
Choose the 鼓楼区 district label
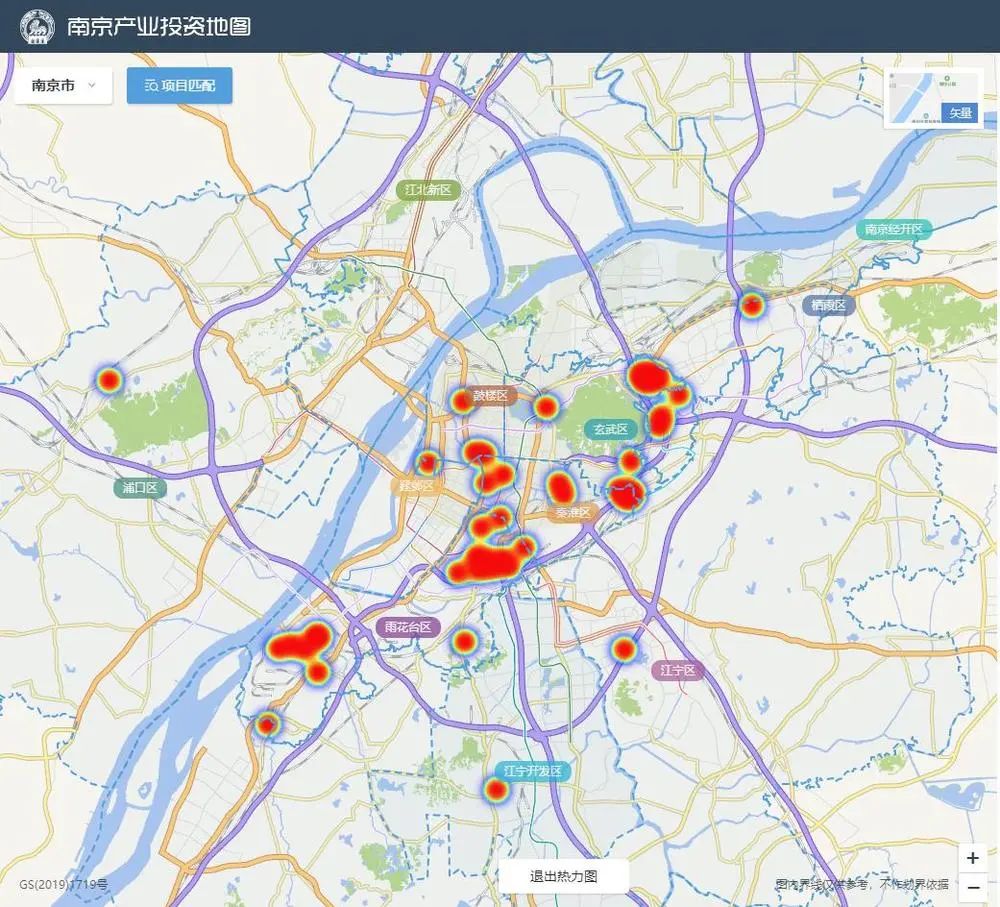490,396
